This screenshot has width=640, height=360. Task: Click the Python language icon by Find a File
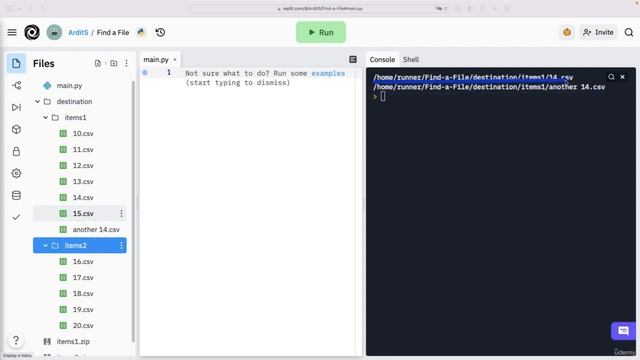click(141, 32)
